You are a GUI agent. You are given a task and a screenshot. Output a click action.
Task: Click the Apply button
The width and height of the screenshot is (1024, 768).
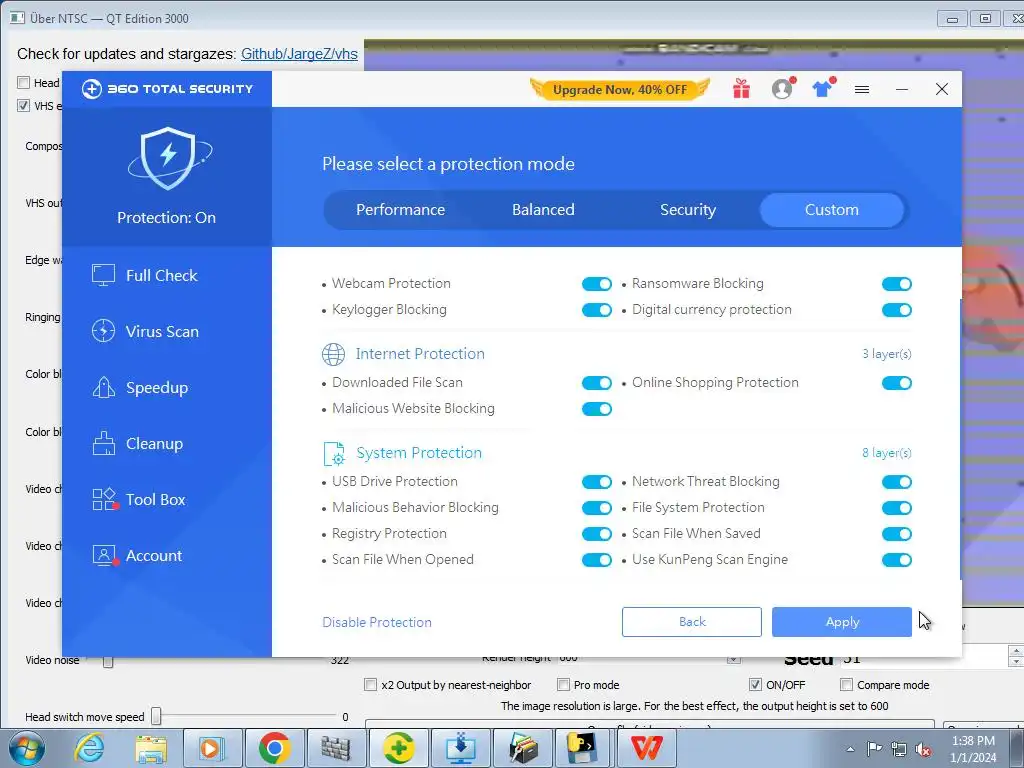(x=842, y=622)
